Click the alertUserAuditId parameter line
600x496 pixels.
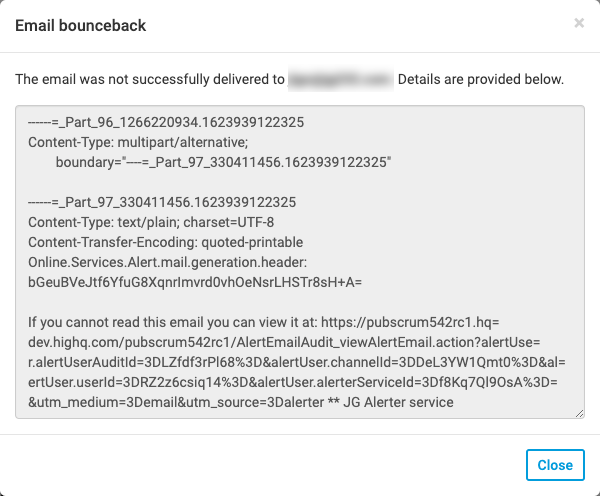pyautogui.click(x=297, y=362)
